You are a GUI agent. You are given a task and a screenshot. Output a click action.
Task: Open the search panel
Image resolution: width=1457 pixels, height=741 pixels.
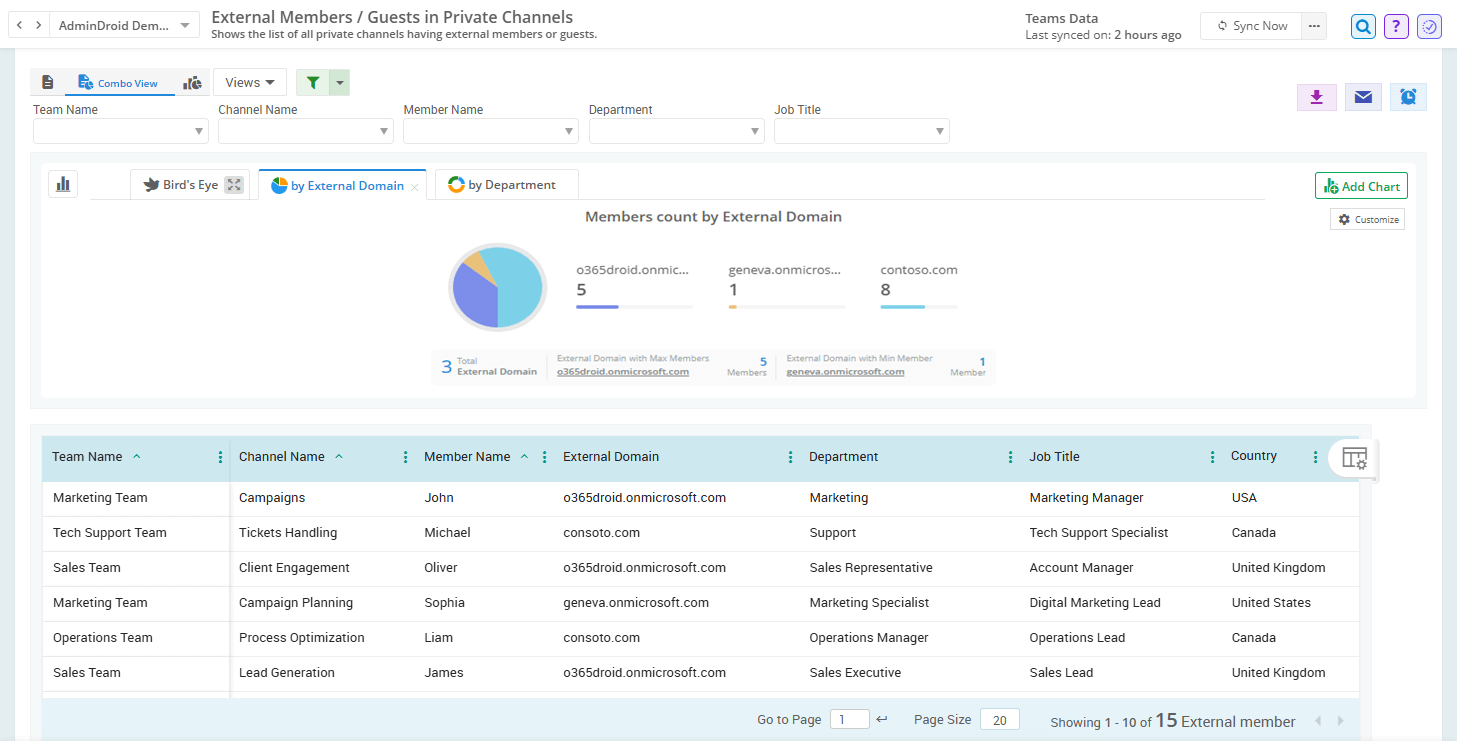[x=1362, y=26]
